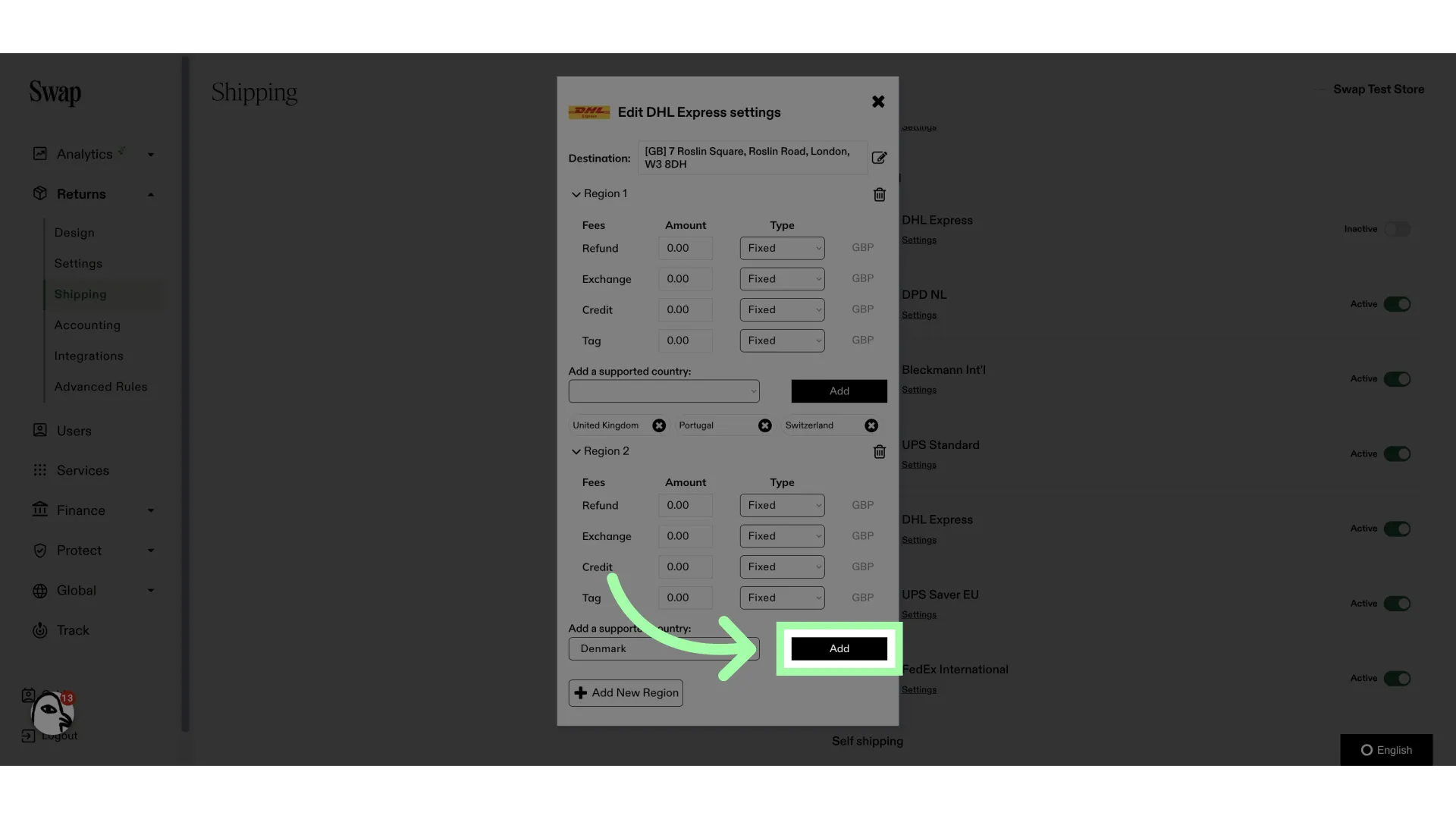Go to Integrations in Returns menu

point(89,356)
